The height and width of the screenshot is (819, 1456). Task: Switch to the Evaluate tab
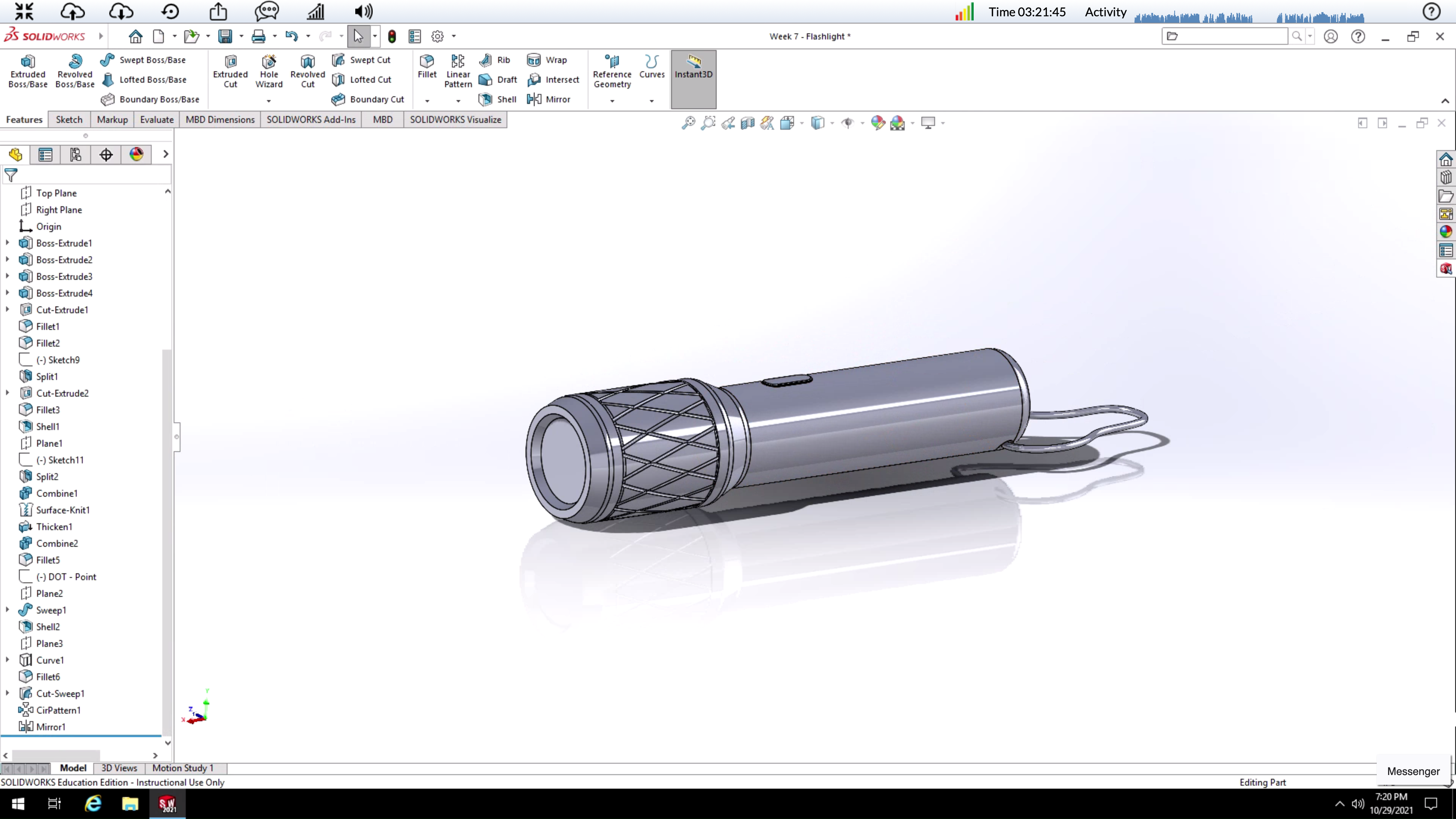coord(157,120)
